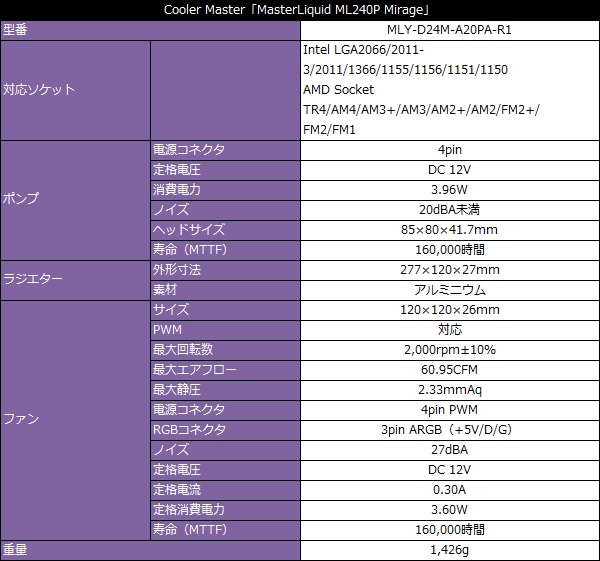Click the 外形寸法 label
The image size is (600, 561).
(177, 270)
